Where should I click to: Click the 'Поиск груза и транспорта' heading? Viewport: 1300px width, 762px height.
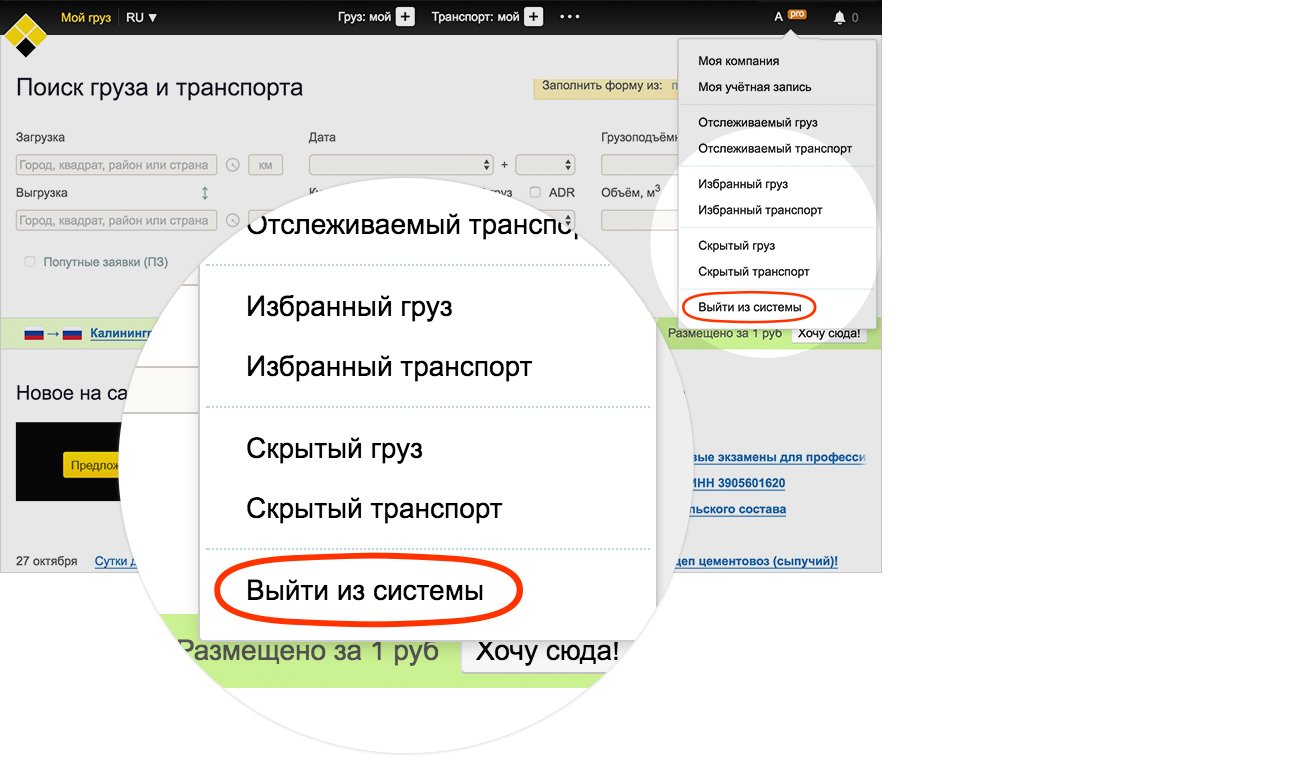click(x=159, y=88)
